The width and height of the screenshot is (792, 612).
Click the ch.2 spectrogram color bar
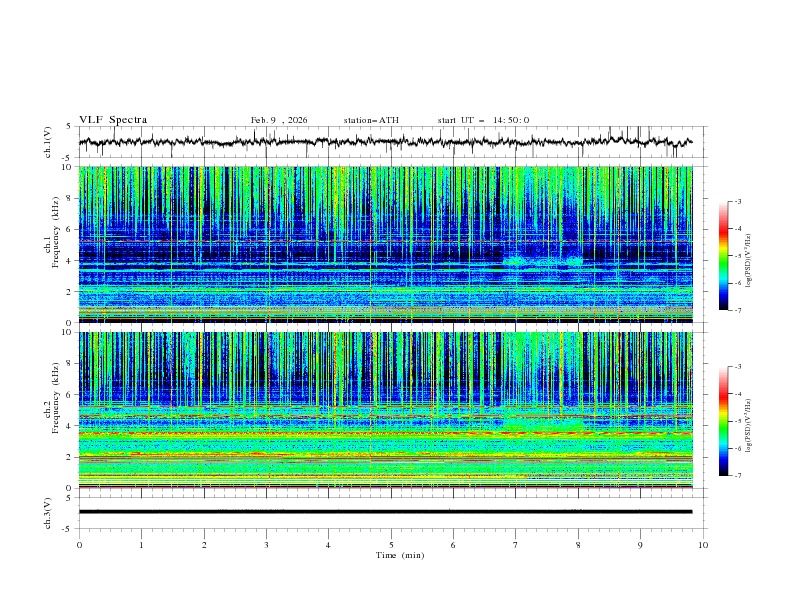(x=723, y=421)
